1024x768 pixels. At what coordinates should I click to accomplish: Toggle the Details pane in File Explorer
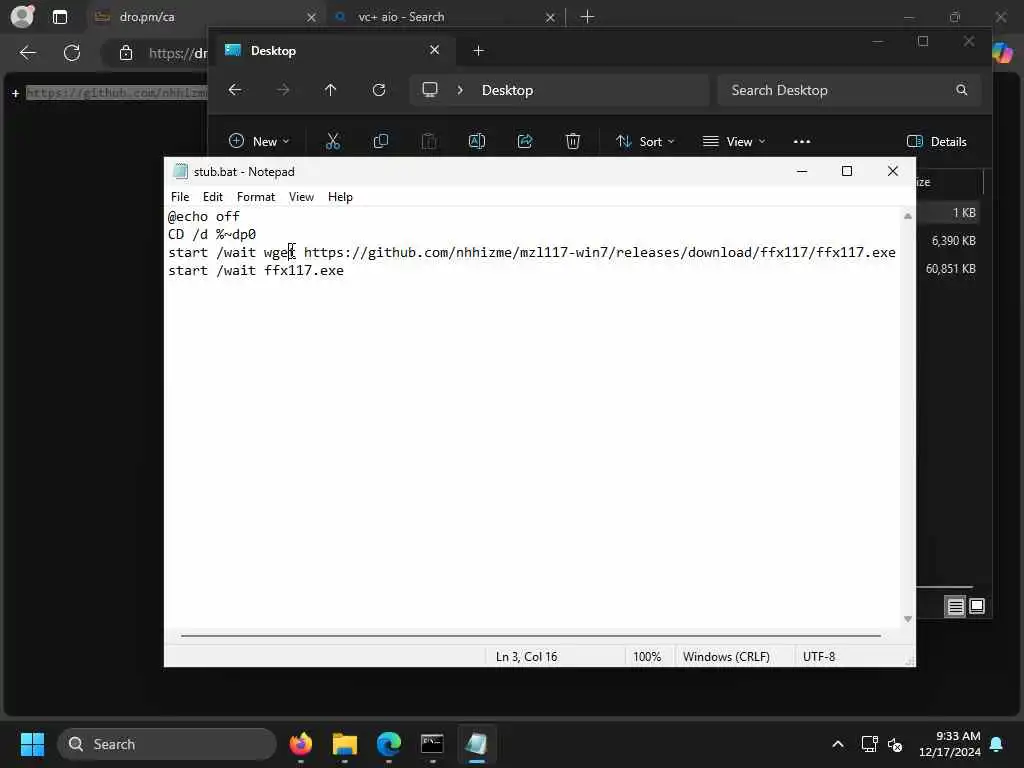pyautogui.click(x=936, y=141)
